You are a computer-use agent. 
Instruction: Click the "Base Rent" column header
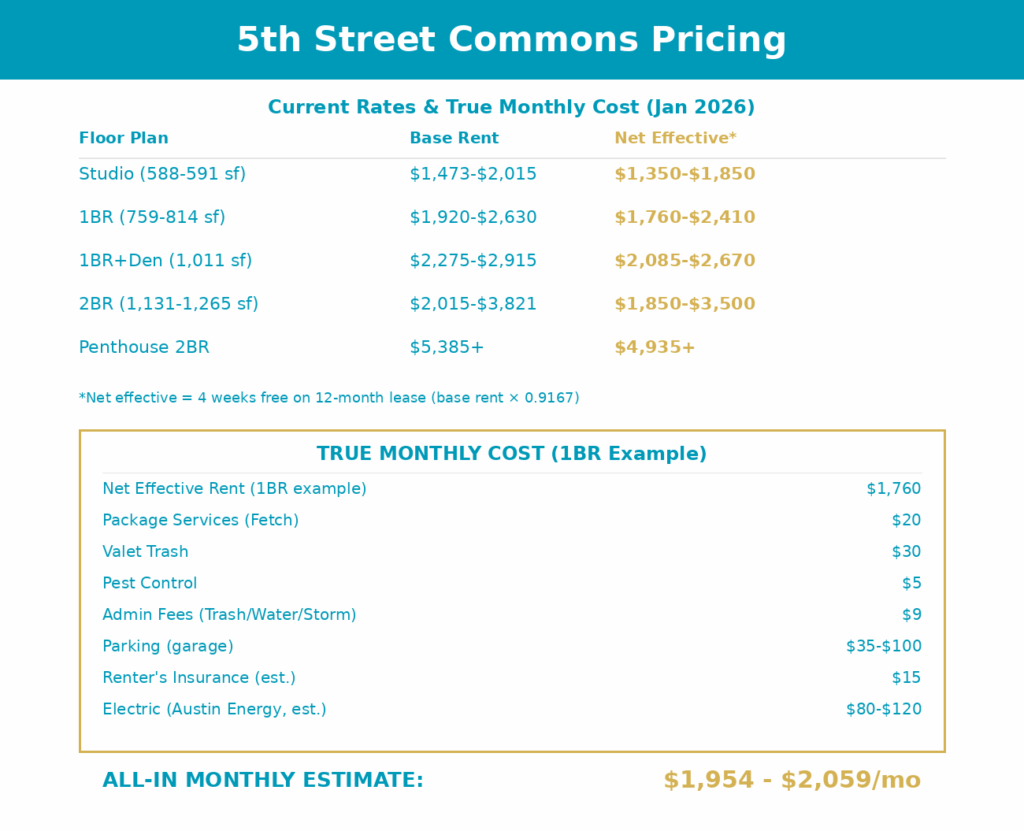pos(454,138)
